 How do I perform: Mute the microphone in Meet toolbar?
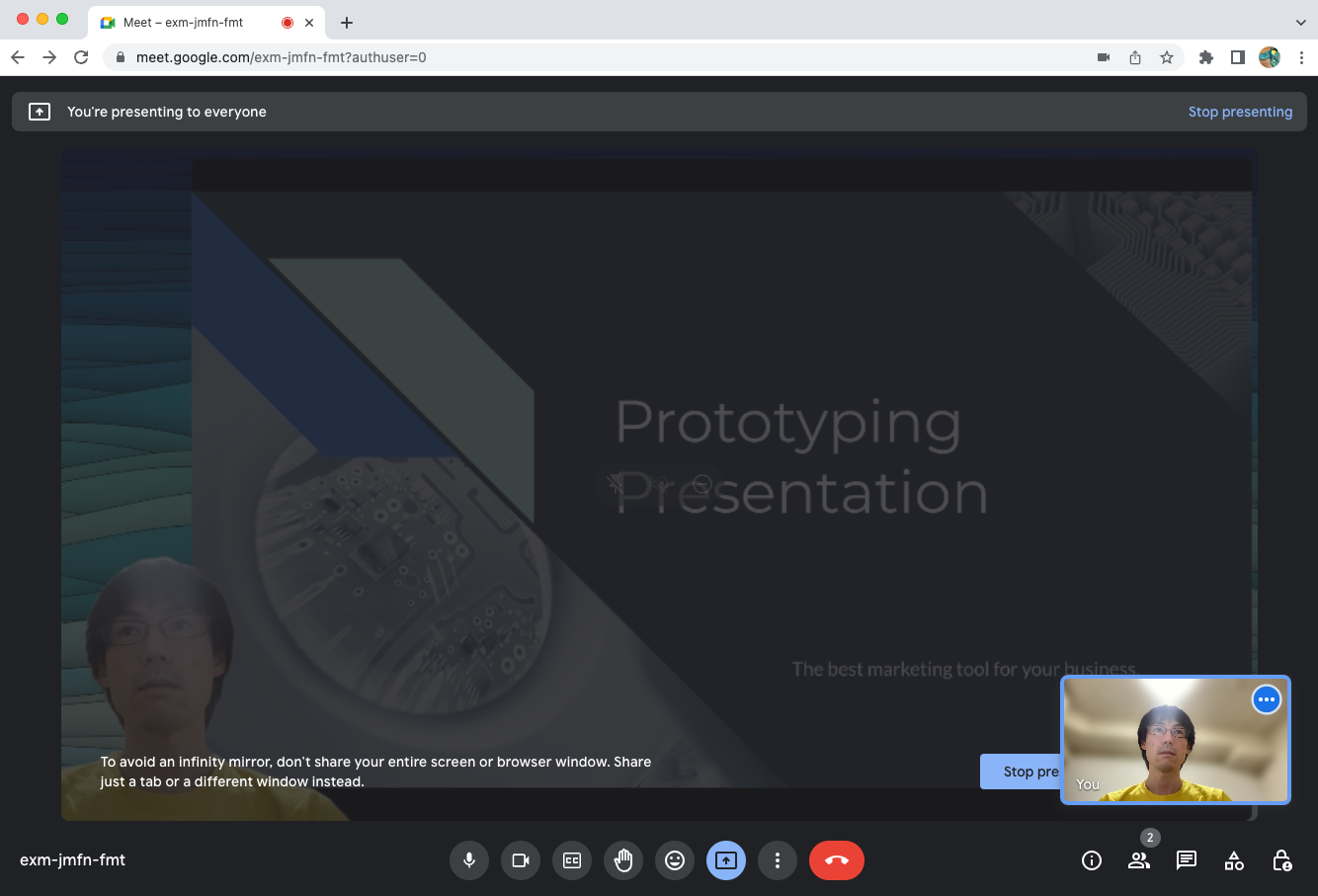pyautogui.click(x=469, y=860)
